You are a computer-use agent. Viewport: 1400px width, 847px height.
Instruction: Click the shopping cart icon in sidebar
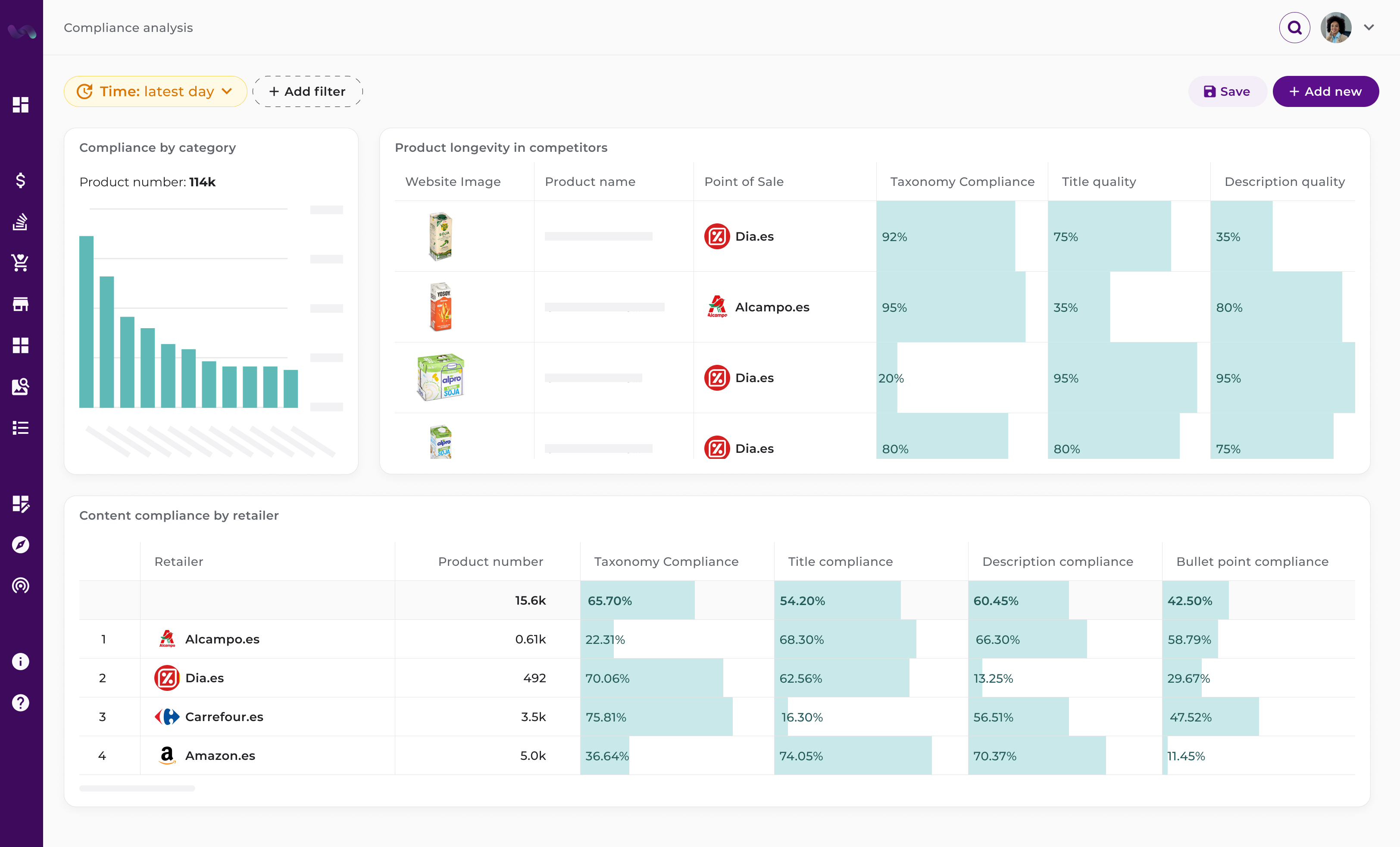[x=21, y=263]
